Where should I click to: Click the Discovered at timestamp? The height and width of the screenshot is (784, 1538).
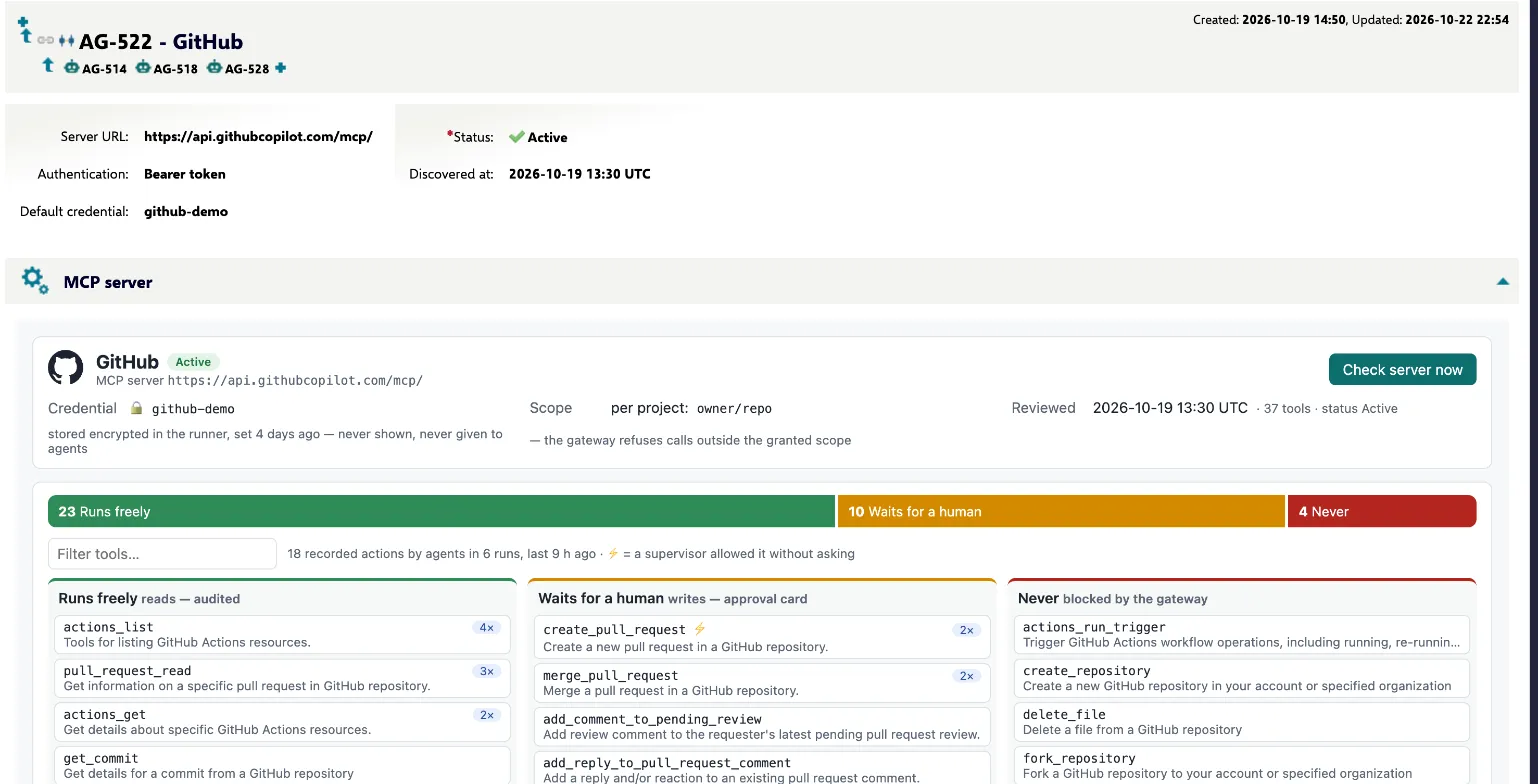coord(580,174)
